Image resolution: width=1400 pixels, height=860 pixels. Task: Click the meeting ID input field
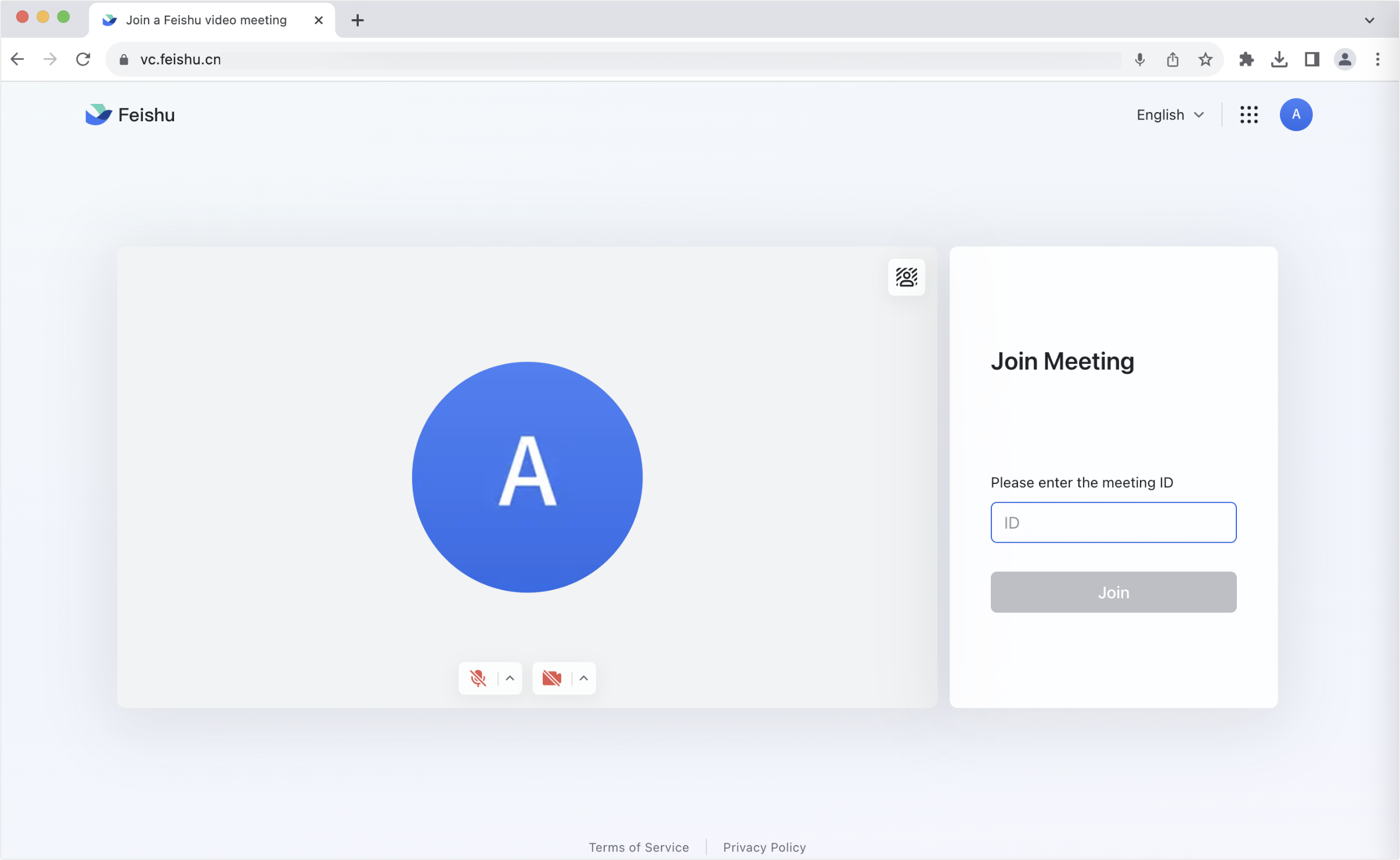[x=1113, y=522]
